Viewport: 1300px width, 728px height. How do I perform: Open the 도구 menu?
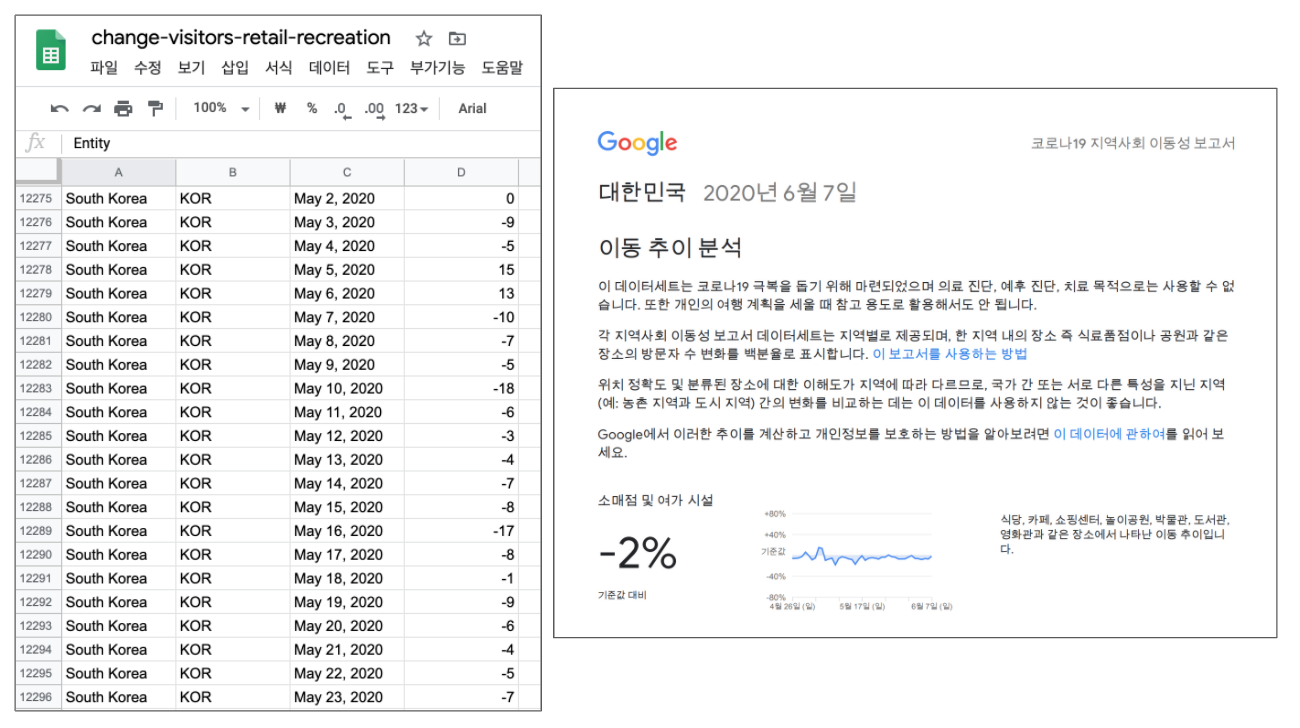point(380,68)
